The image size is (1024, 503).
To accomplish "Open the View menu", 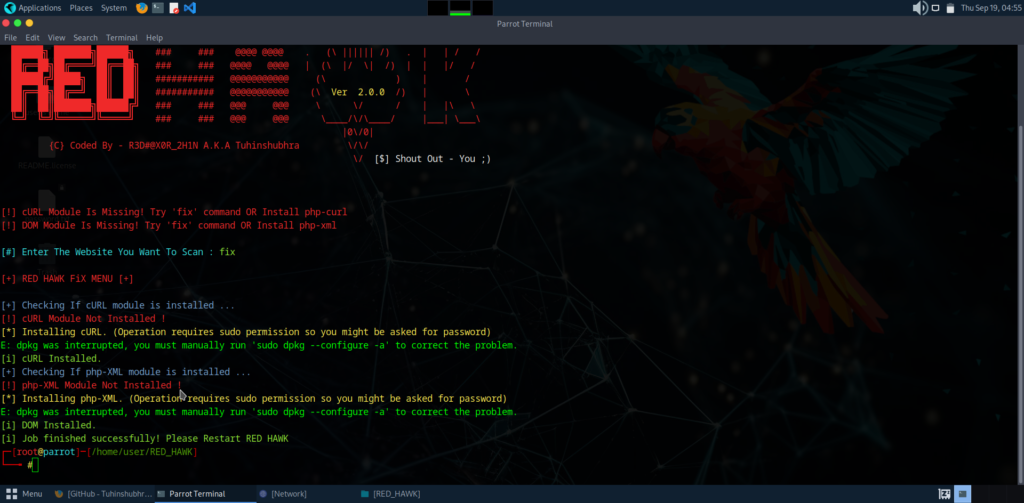I will point(57,38).
